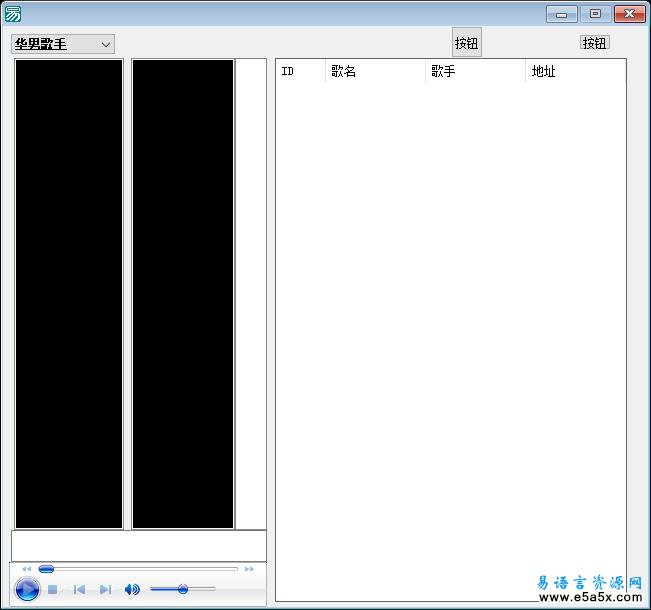Click the left black list panel
Screen dimensions: 651x610
(69, 294)
